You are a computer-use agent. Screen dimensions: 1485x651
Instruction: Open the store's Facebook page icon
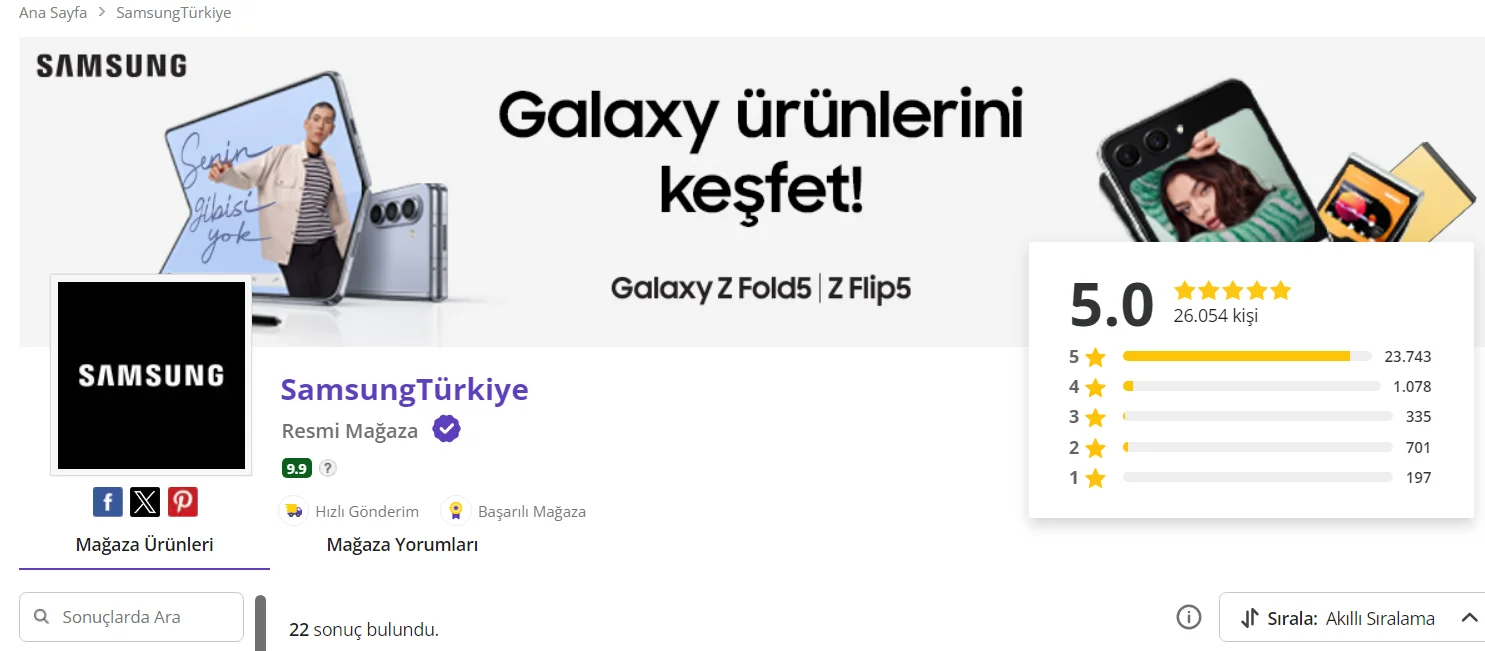click(x=108, y=501)
